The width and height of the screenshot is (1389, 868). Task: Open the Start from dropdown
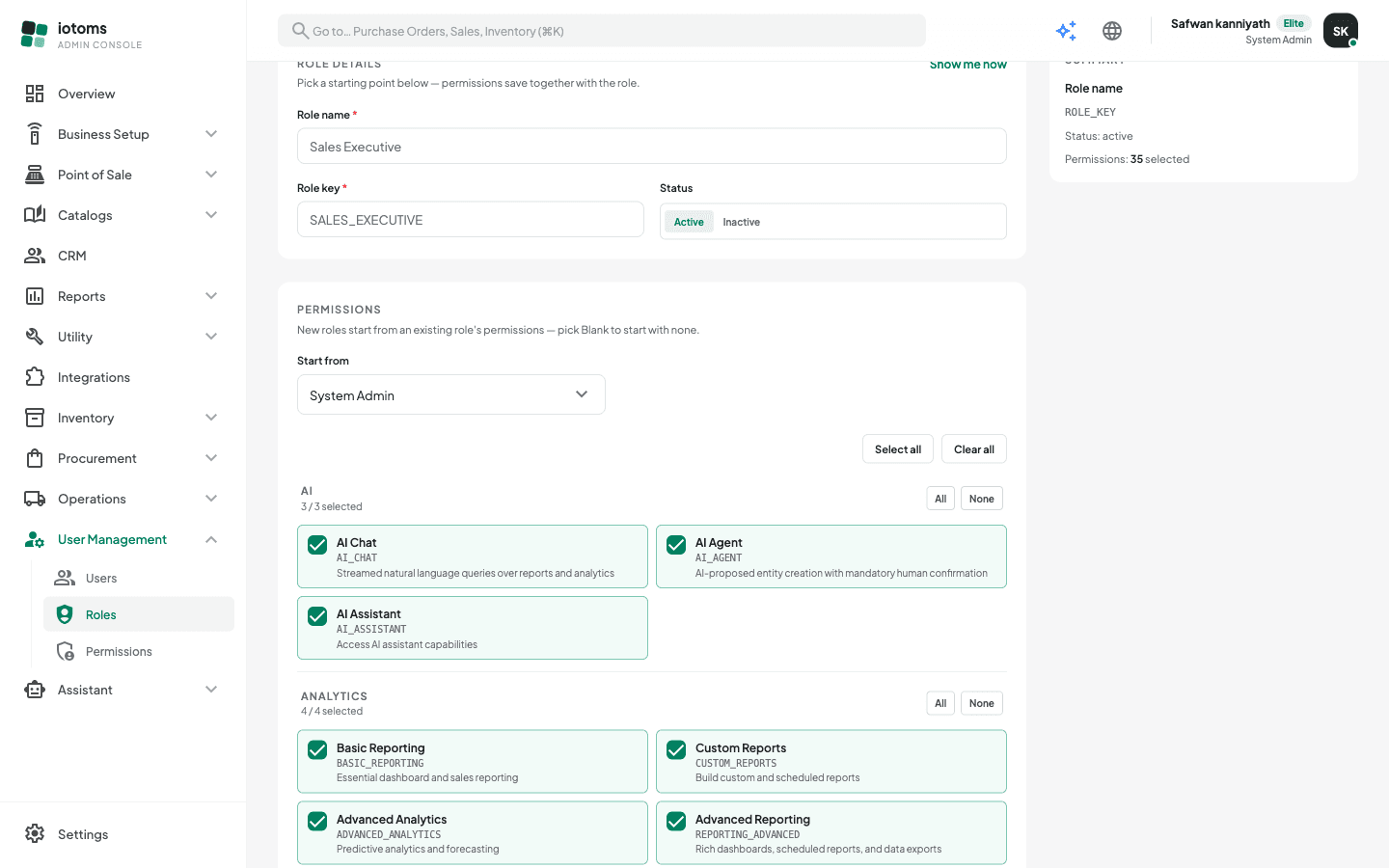(x=451, y=394)
